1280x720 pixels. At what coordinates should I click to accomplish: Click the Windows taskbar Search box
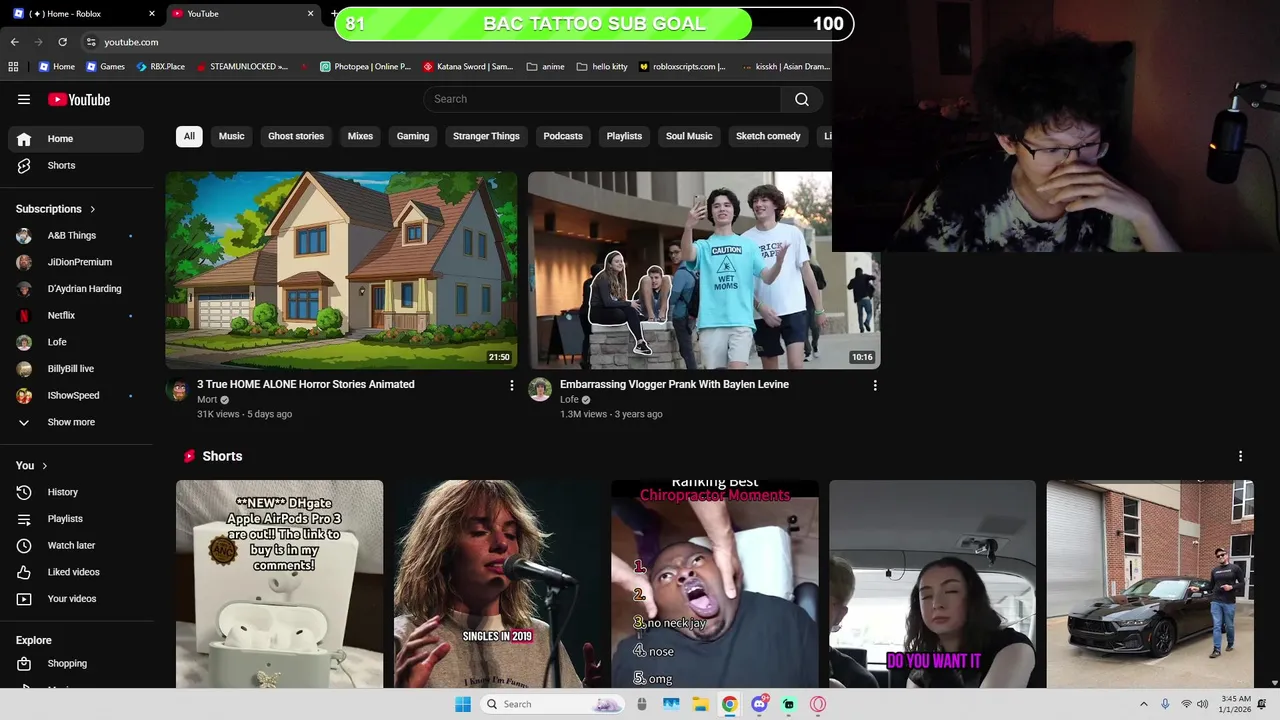[553, 704]
